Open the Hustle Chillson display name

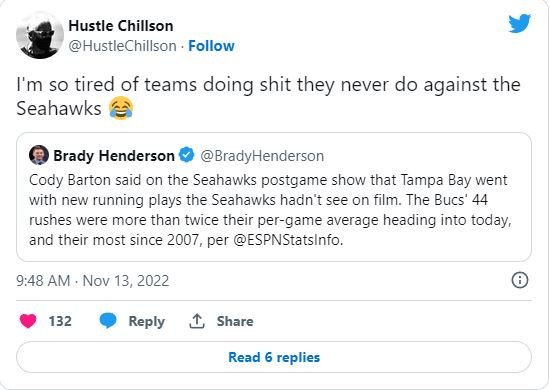tap(121, 26)
